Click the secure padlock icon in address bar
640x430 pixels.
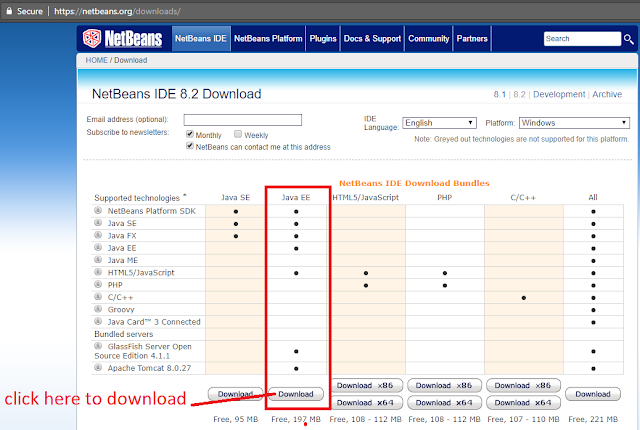pyautogui.click(x=9, y=11)
